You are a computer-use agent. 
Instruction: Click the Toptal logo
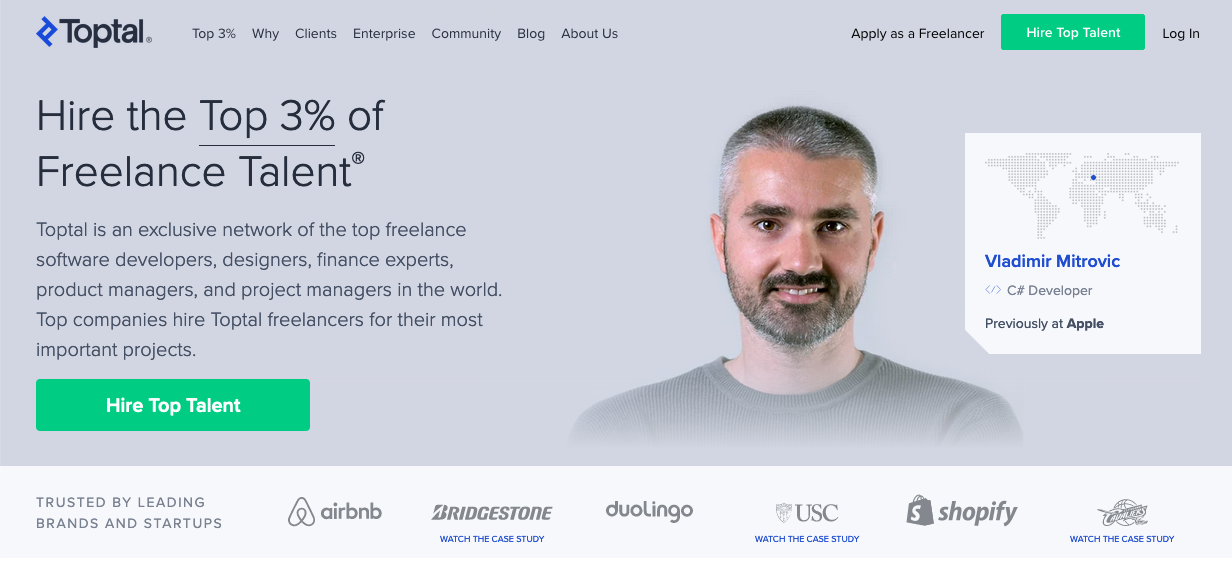tap(94, 32)
